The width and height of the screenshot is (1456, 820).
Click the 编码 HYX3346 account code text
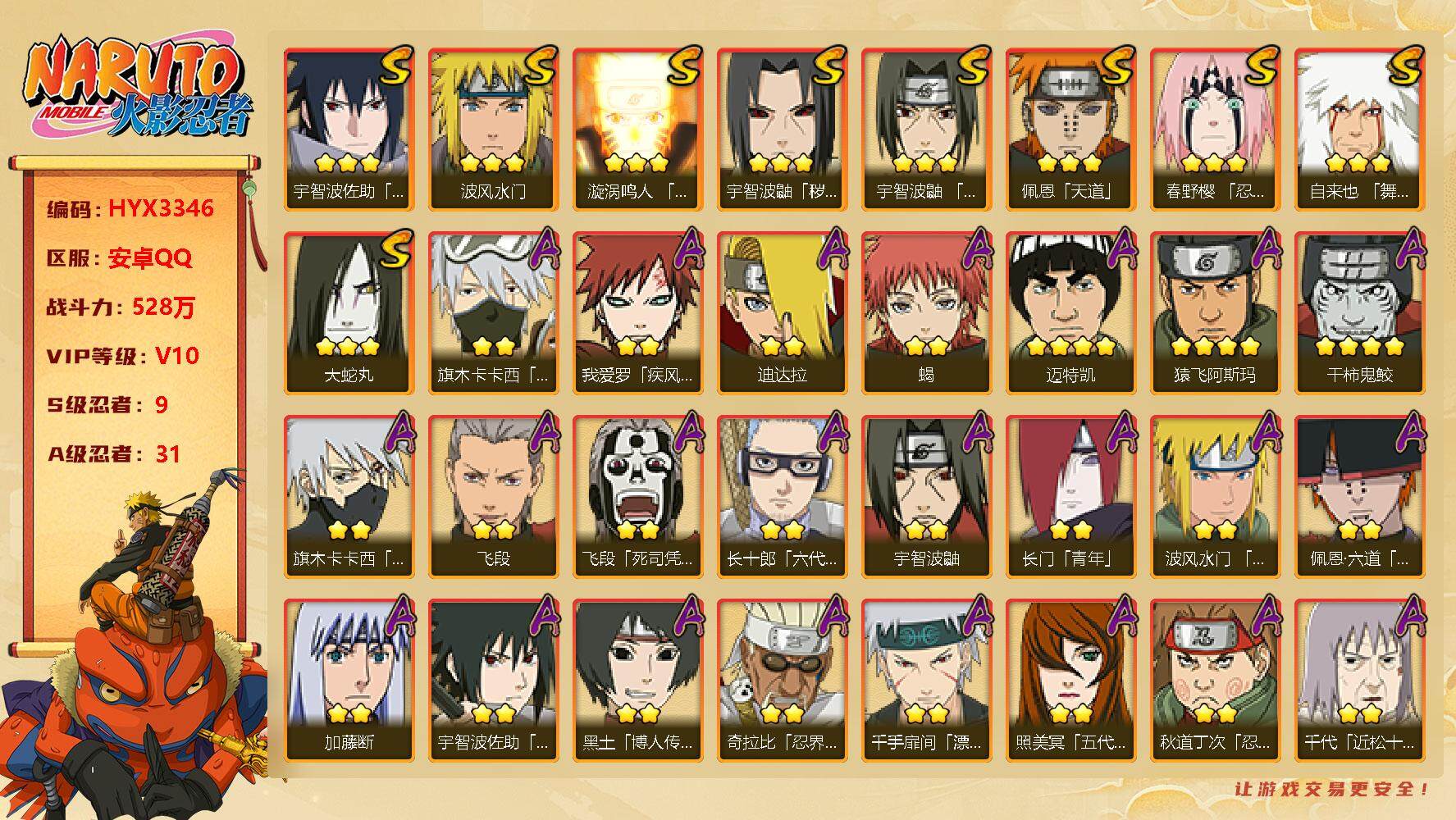[x=130, y=208]
